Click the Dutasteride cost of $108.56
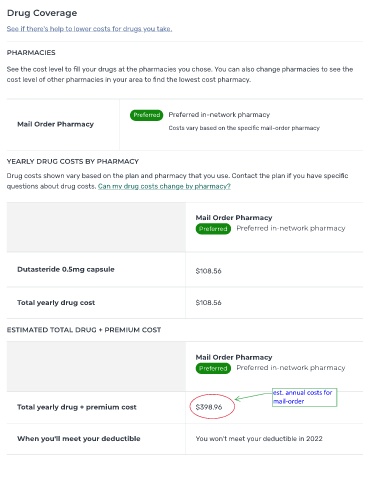Image resolution: width=370 pixels, height=480 pixels. (208, 271)
